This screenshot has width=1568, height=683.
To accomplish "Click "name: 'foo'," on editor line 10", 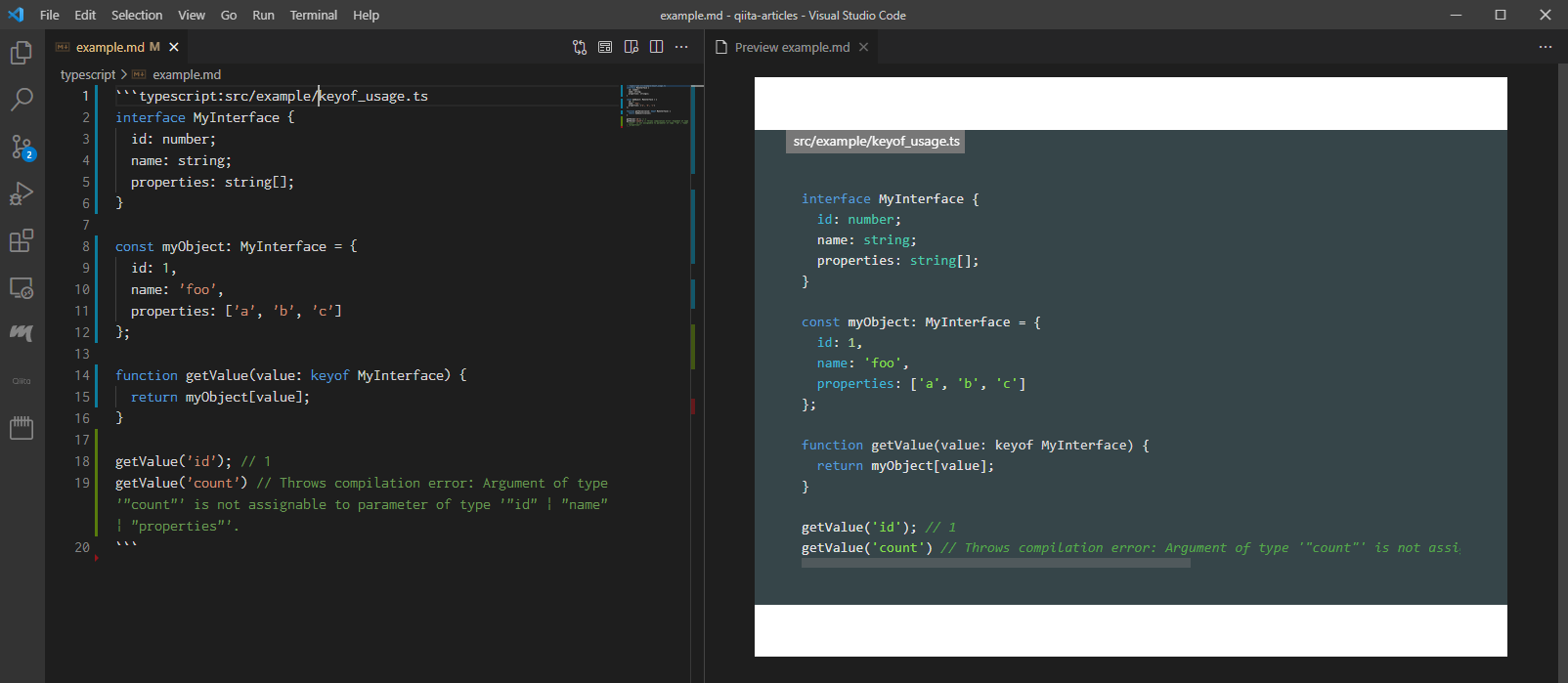I will coord(177,289).
